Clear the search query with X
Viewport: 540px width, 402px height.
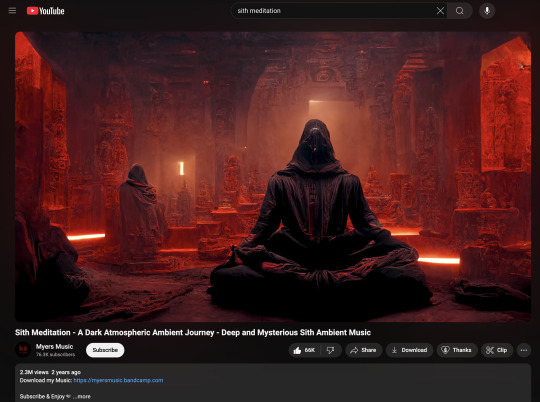tap(440, 11)
